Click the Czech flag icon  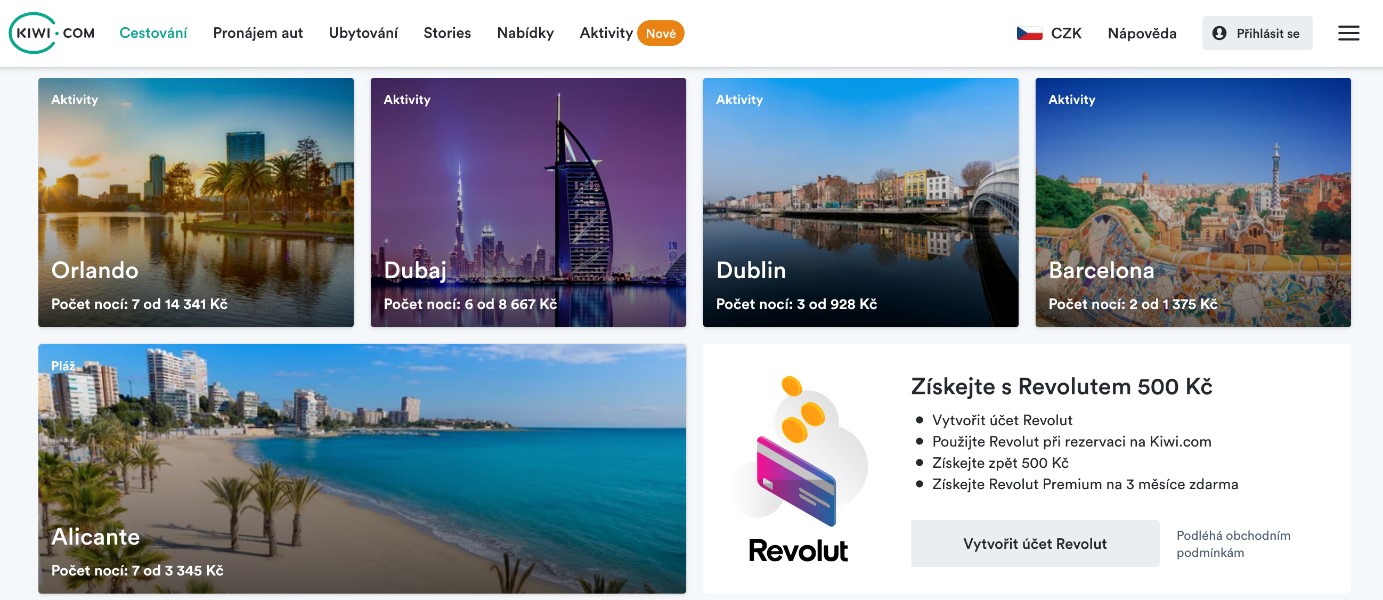point(1029,33)
